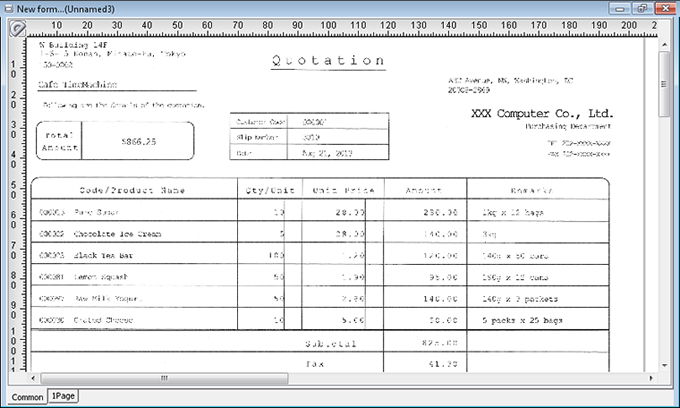This screenshot has height=408, width=680.
Task: Click the Ship Number label cell
Action: click(x=258, y=137)
